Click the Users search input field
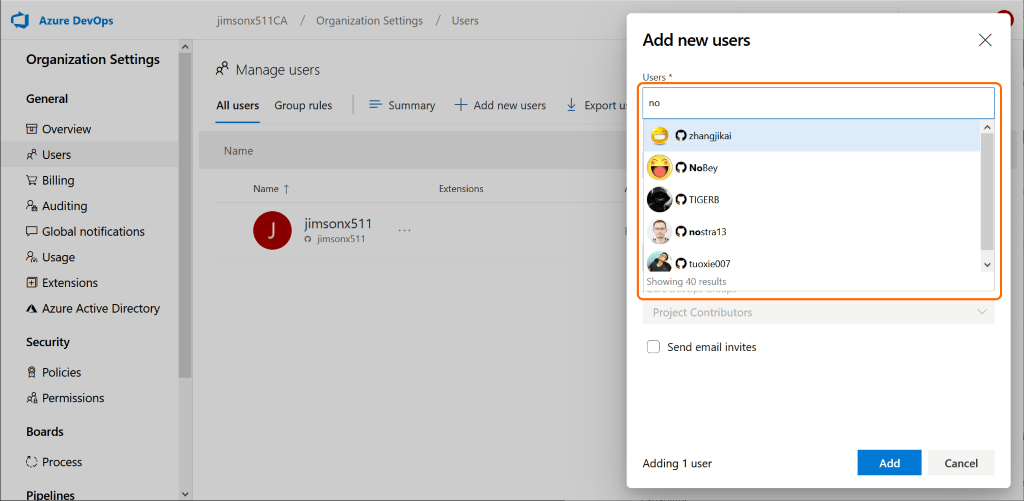 pos(818,103)
